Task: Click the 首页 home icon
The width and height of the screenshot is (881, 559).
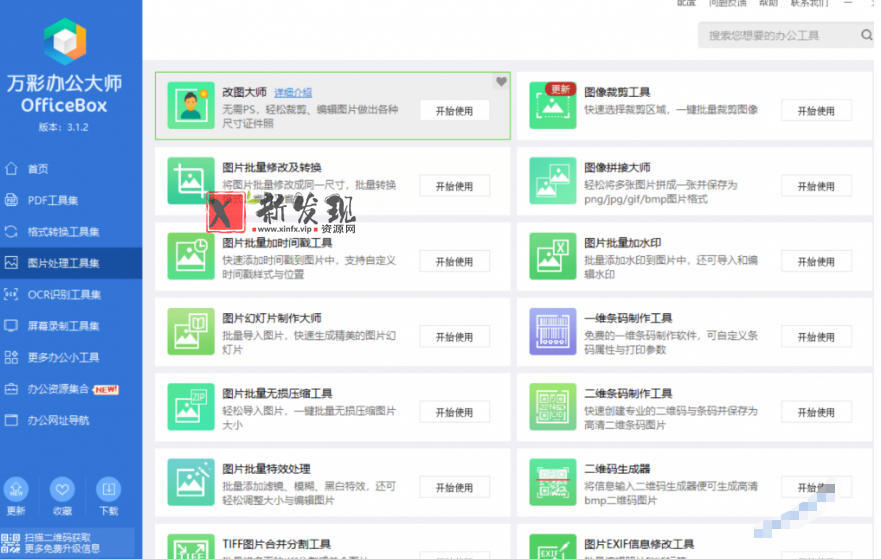Action: (x=11, y=168)
